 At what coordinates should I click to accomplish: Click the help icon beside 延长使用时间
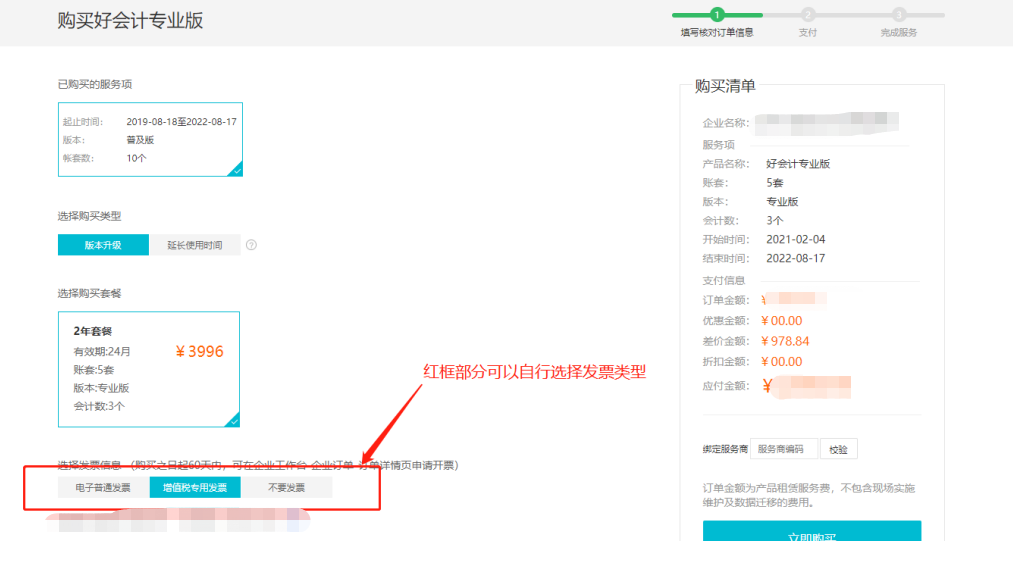pos(251,245)
